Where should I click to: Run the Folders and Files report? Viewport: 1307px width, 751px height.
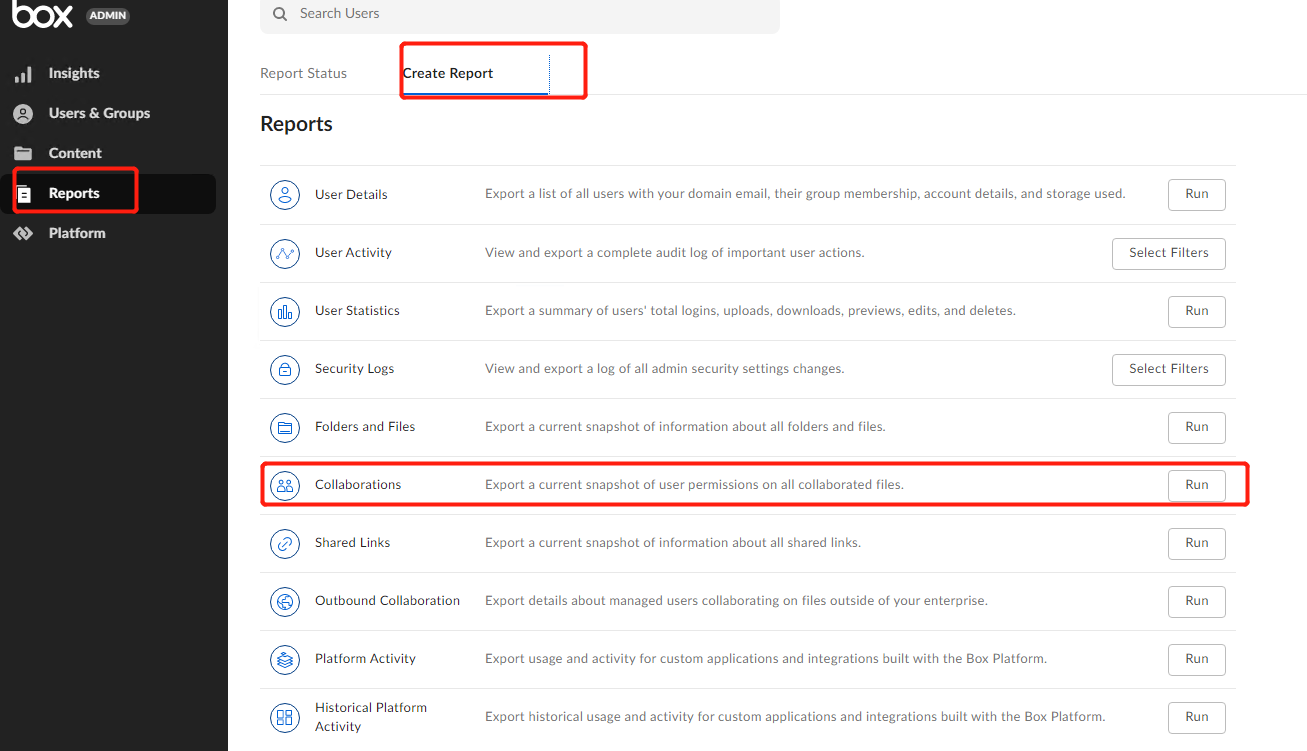[1197, 427]
